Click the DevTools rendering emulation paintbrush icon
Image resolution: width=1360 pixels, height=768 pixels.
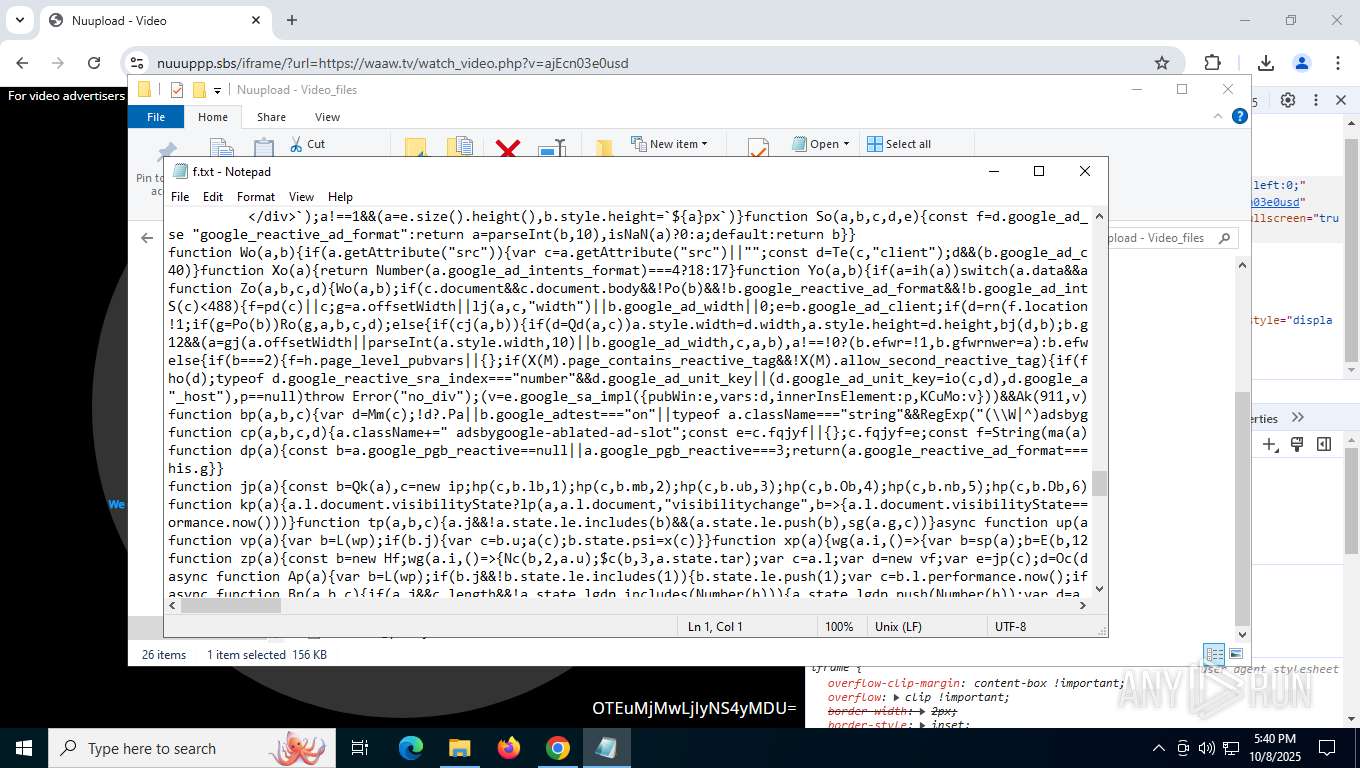1297,444
